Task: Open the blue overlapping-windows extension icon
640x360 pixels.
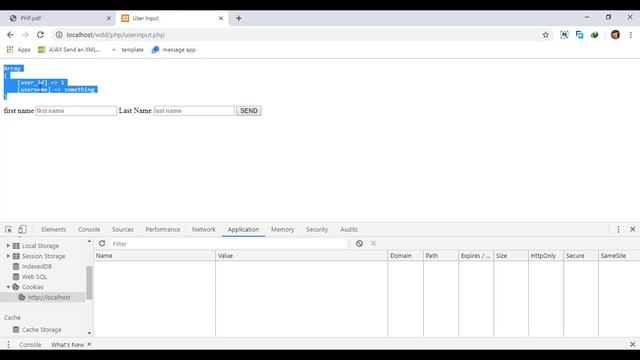Action: tap(579, 35)
